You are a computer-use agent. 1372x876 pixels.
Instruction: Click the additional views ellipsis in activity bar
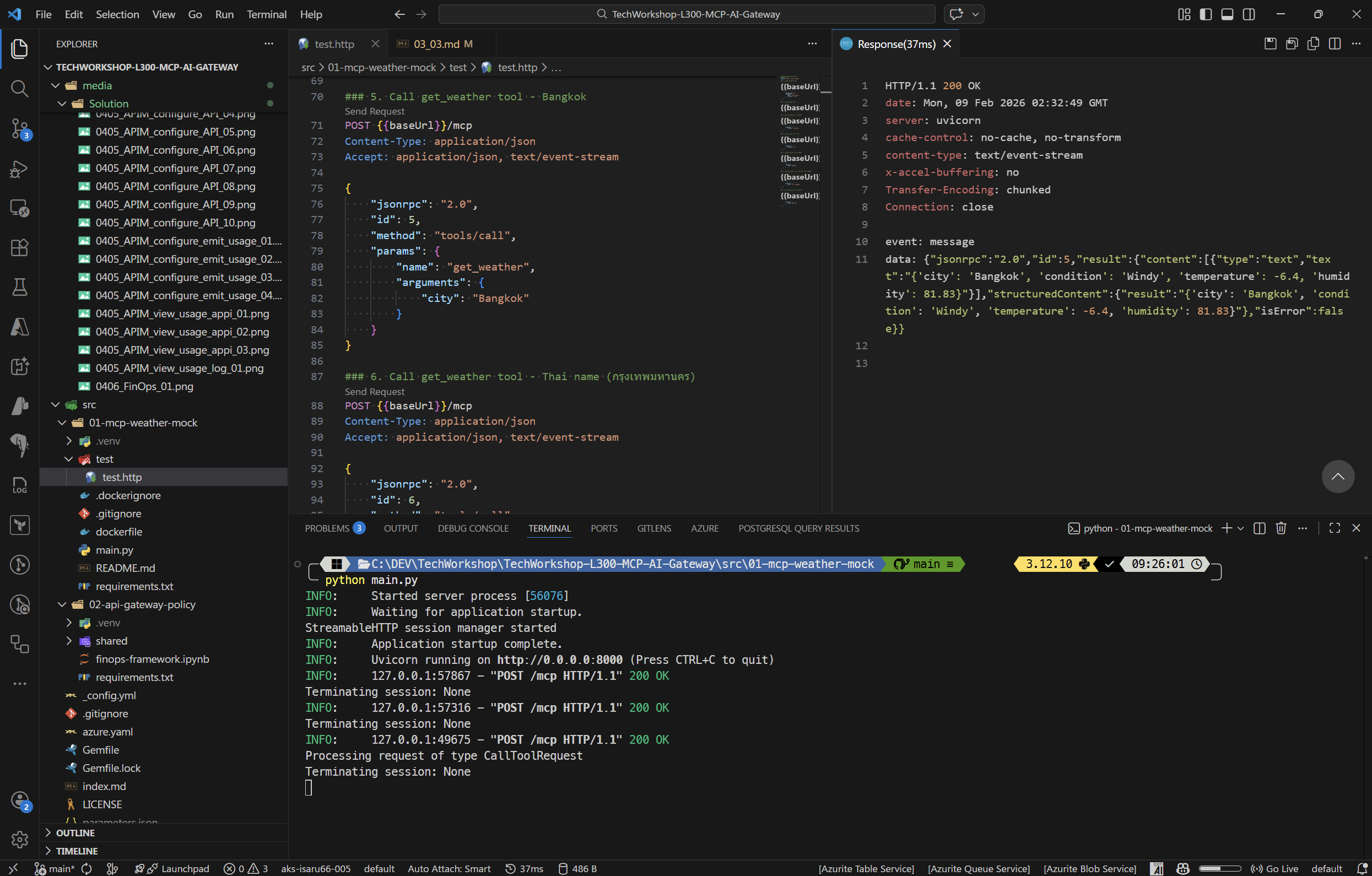coord(19,684)
